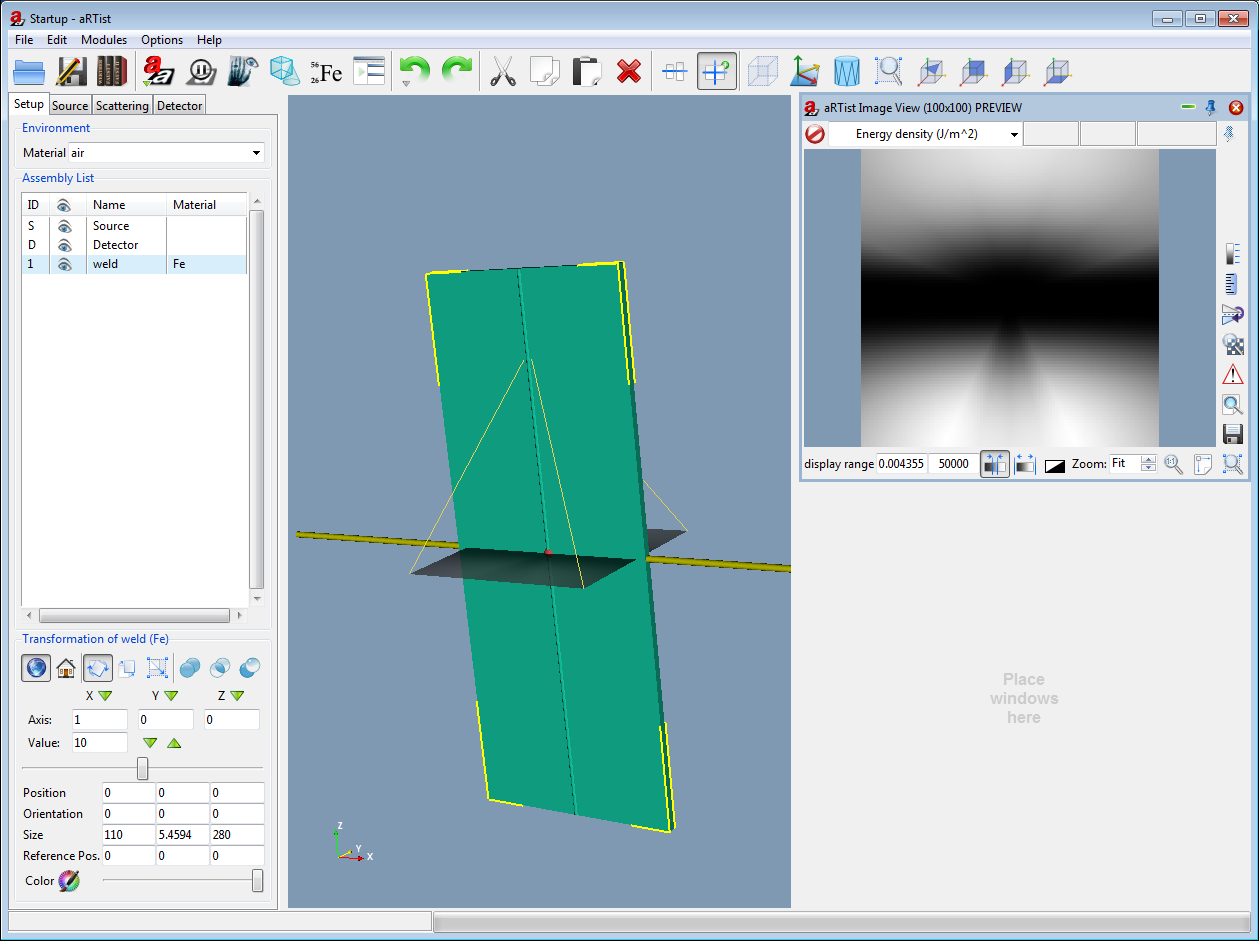Open the Help menu

click(x=209, y=40)
